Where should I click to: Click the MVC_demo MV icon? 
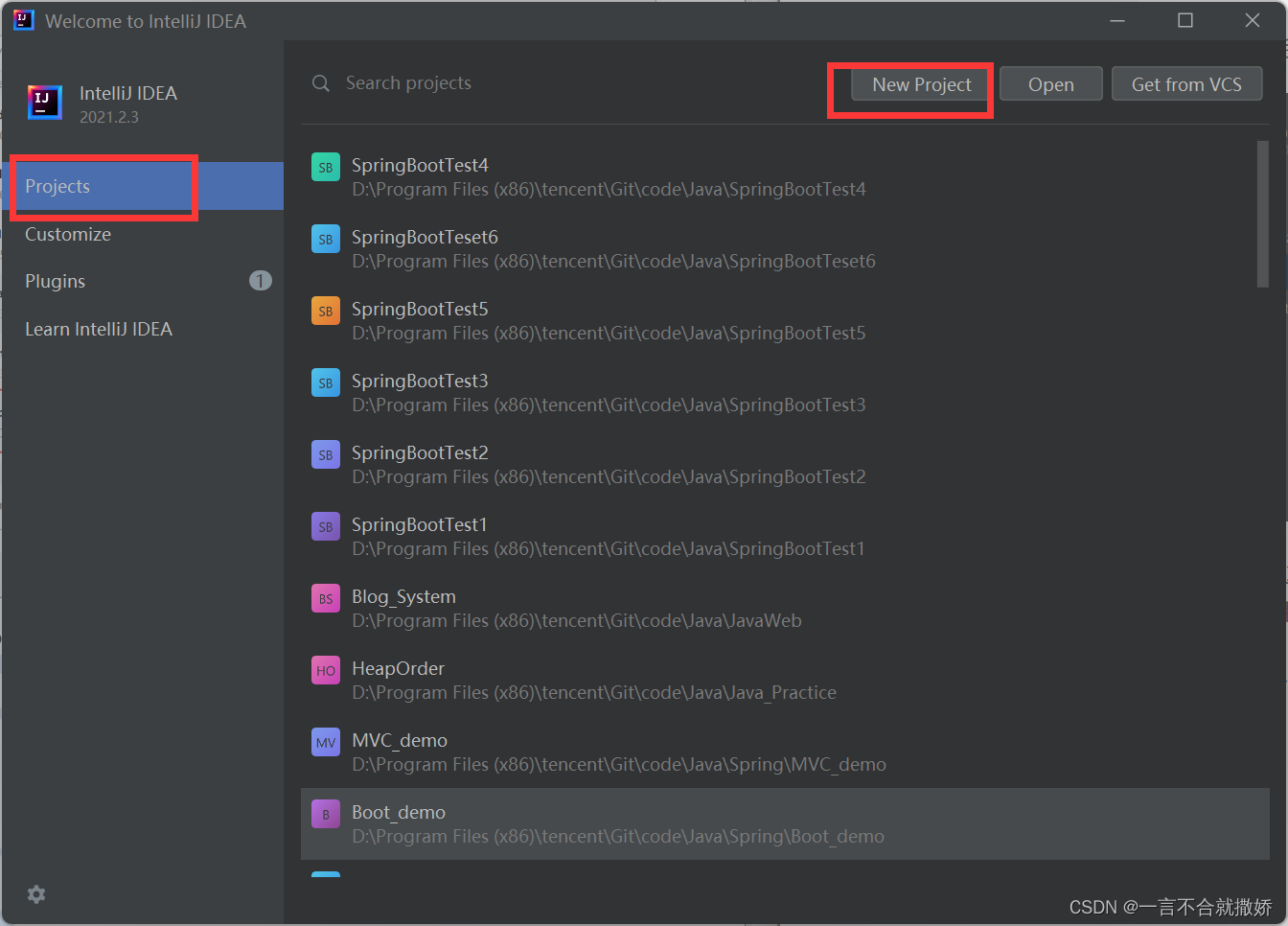tap(326, 742)
